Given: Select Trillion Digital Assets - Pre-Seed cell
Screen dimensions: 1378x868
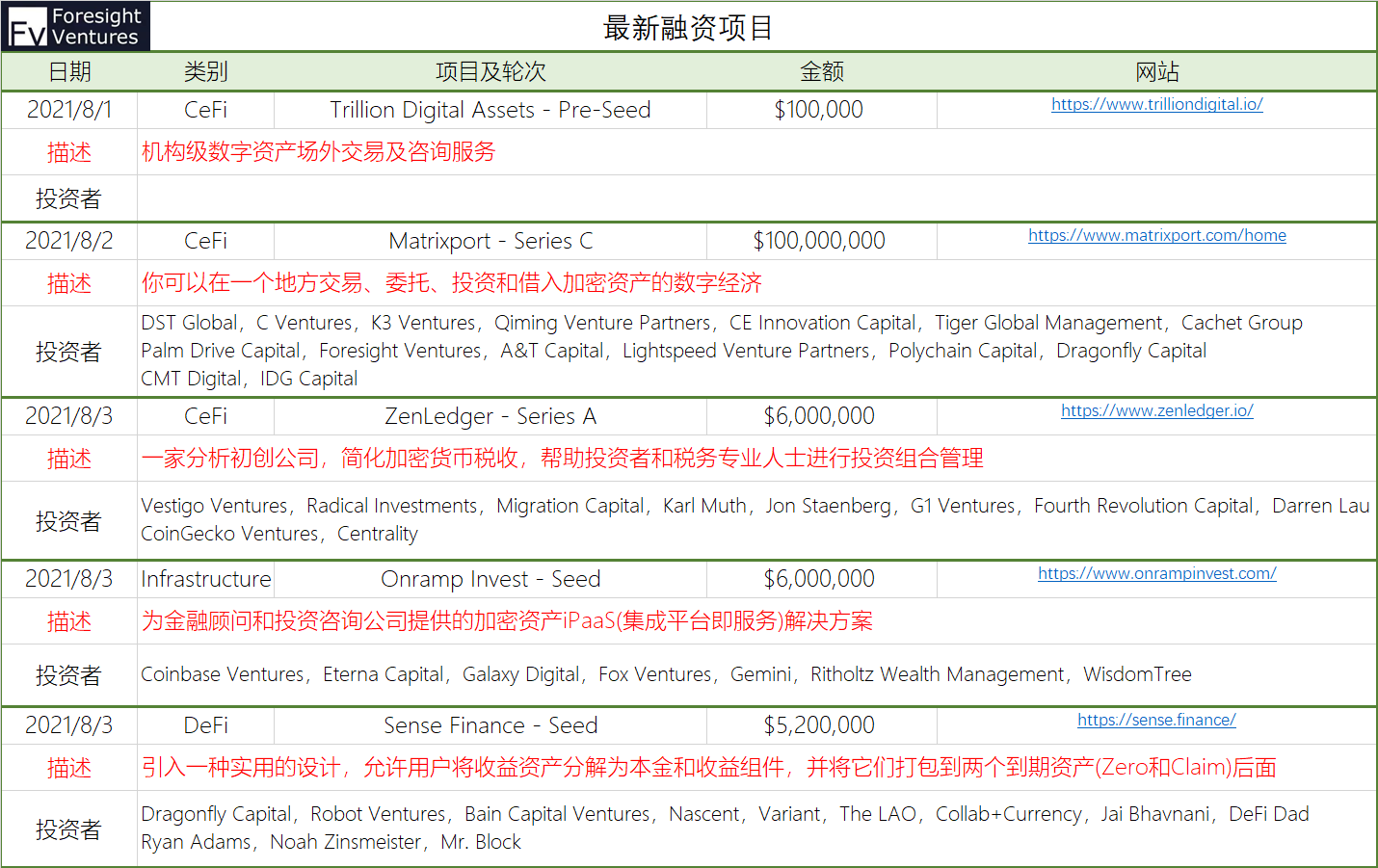Looking at the screenshot, I should (x=490, y=110).
